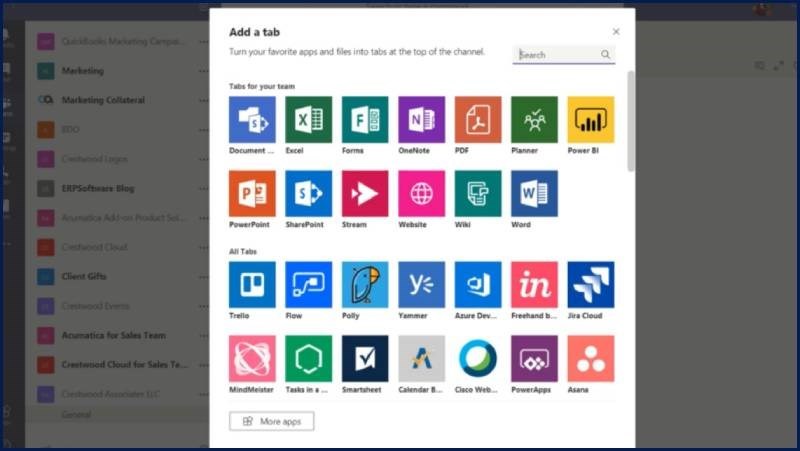Open more options for ERPSoftware Blog

[203, 188]
